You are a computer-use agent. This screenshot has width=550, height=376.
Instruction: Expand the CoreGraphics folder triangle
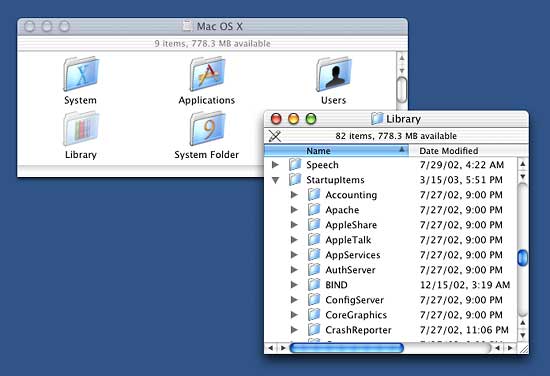295,315
